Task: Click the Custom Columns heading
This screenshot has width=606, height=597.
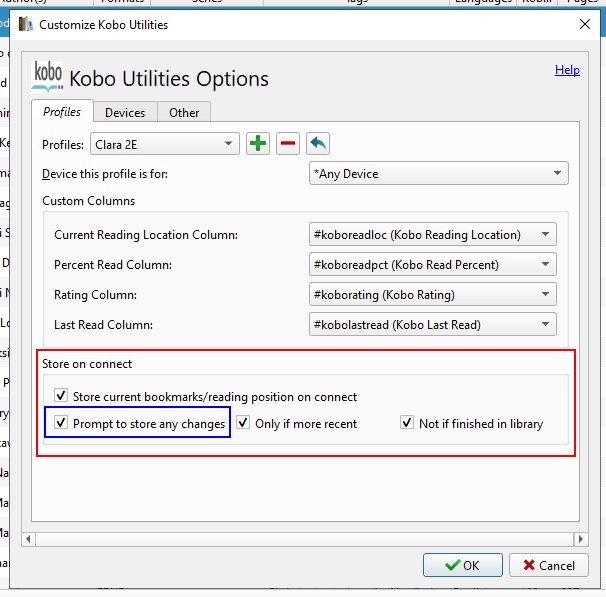Action: [x=89, y=201]
